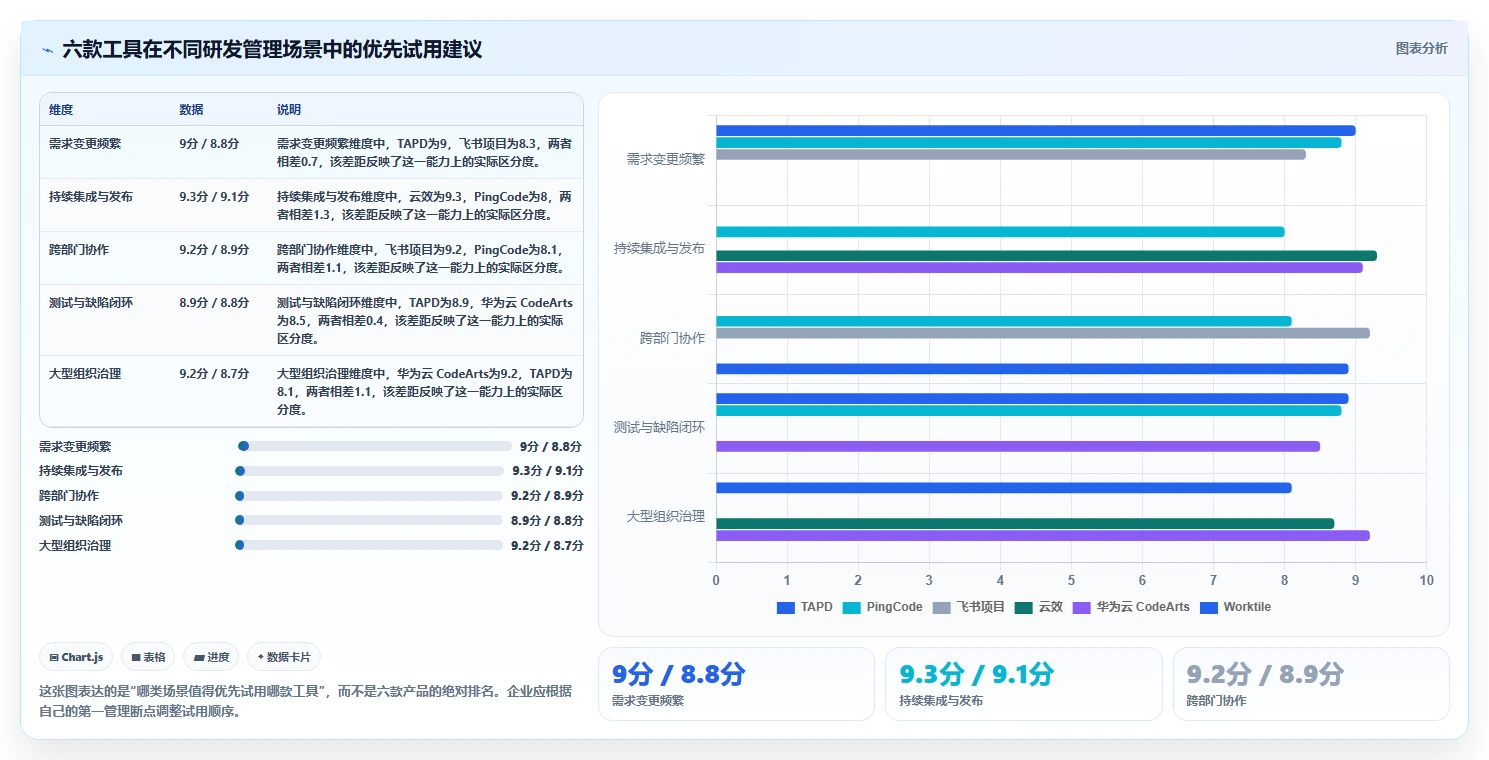
Task: Click the 需求变更频繁 chart axis label
Action: pos(666,159)
